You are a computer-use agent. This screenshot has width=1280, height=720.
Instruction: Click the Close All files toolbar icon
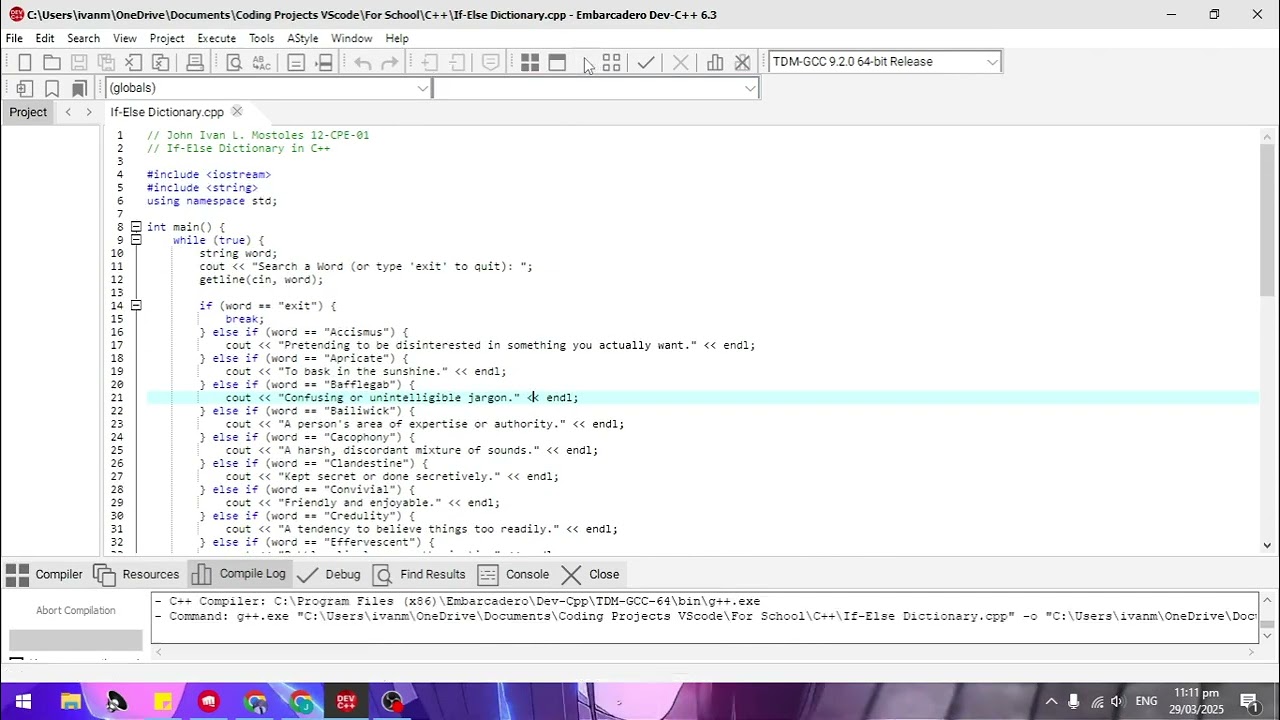160,62
